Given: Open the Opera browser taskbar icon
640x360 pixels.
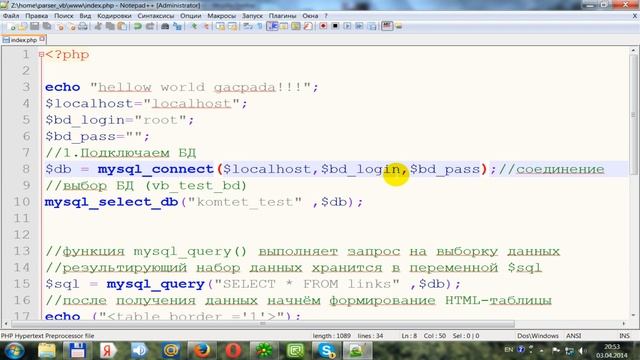Looking at the screenshot, I should coord(233,351).
